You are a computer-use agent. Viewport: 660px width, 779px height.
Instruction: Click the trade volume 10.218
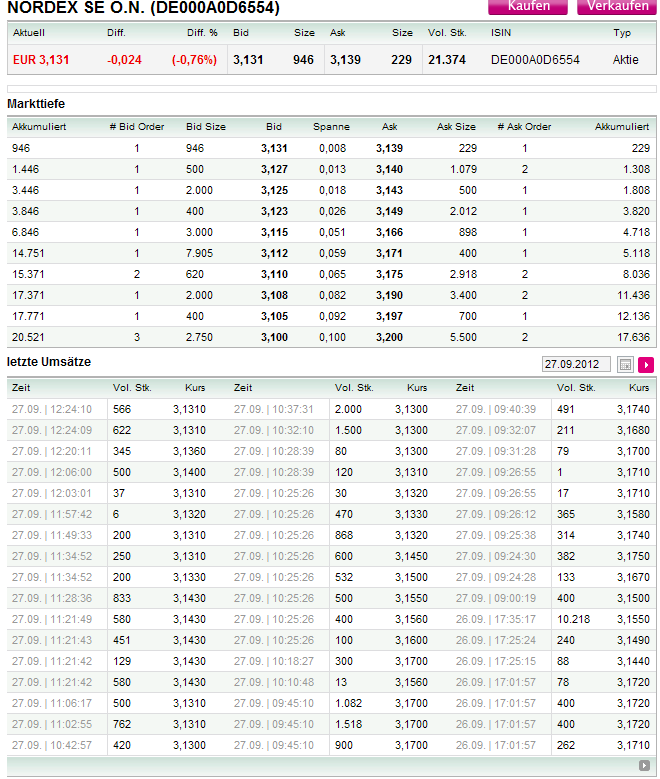coord(573,620)
